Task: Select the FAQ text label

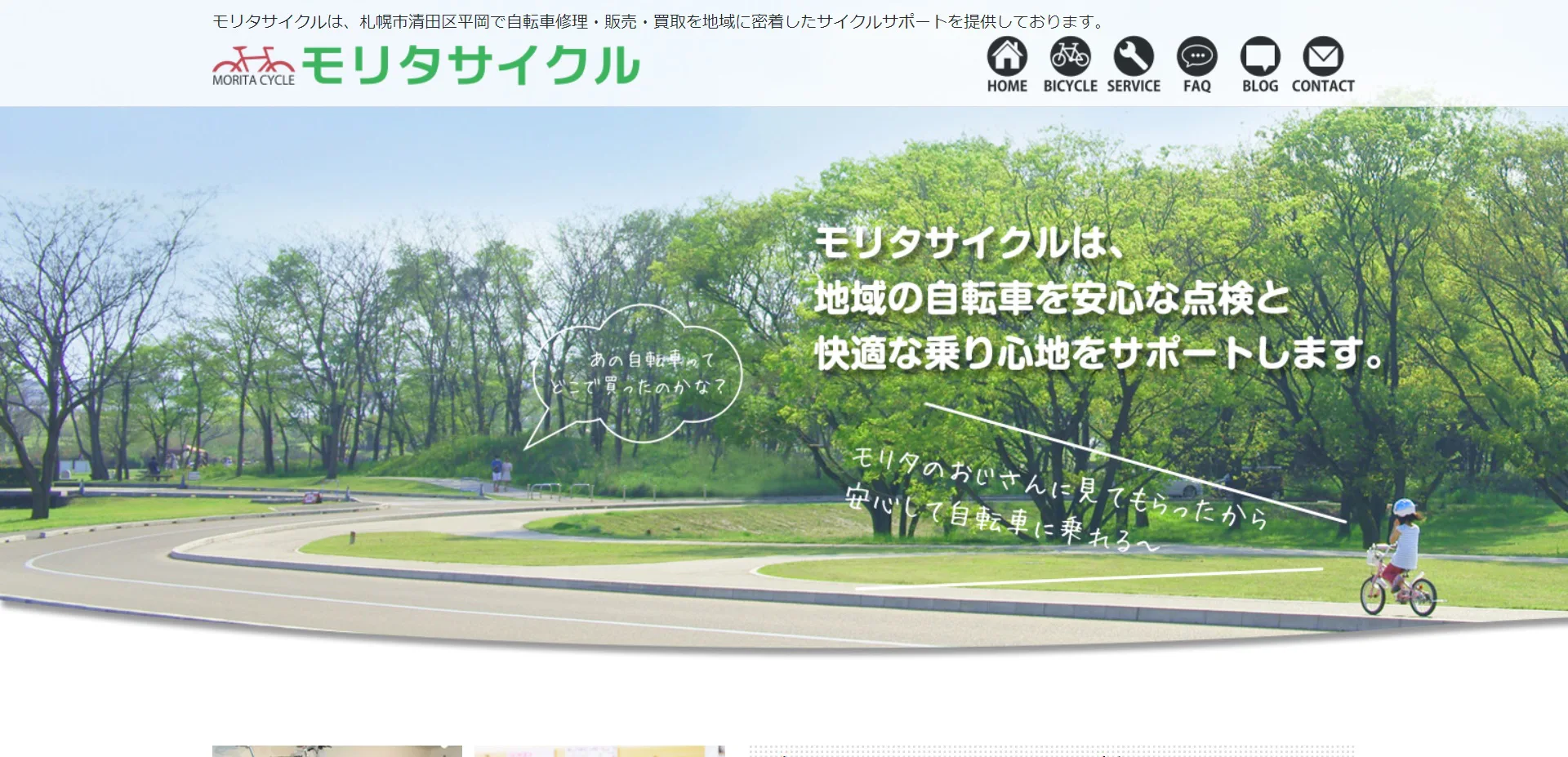Action: (1196, 86)
